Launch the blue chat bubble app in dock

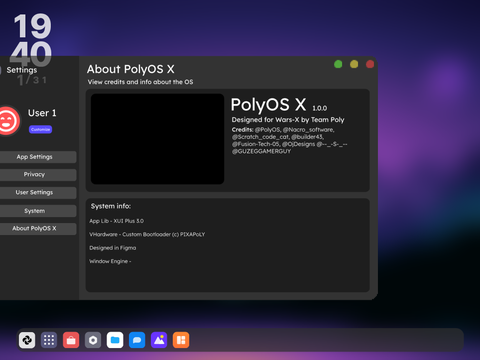137,340
